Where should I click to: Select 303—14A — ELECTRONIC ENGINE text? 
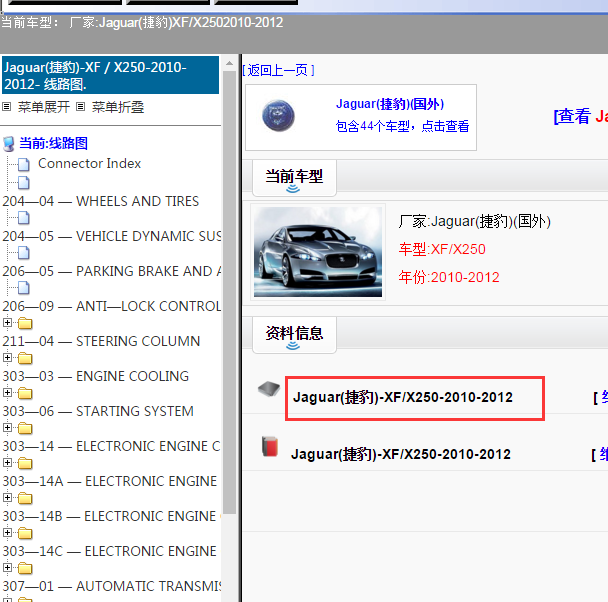tap(110, 481)
